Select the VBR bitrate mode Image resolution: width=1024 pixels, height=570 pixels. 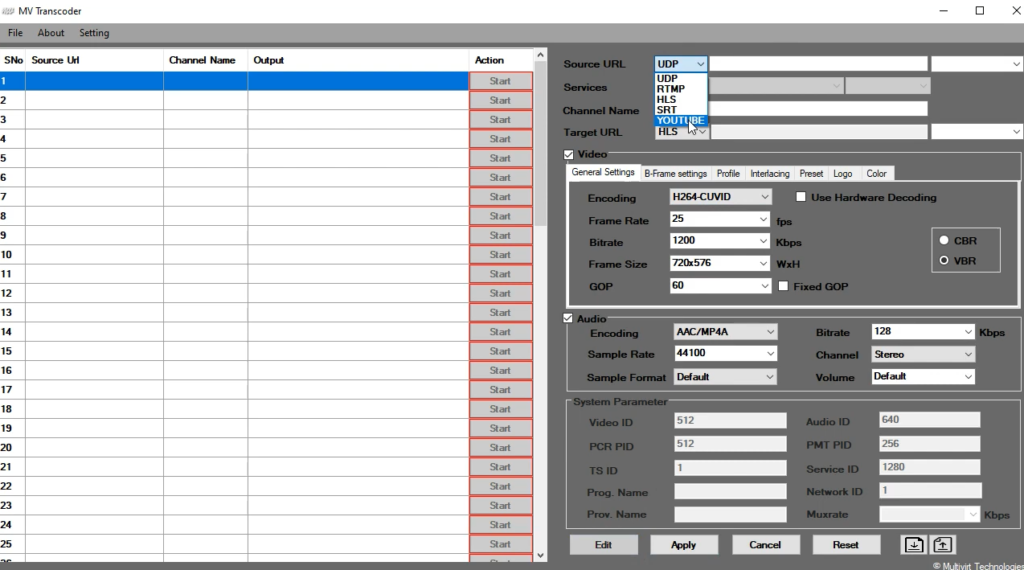(944, 261)
